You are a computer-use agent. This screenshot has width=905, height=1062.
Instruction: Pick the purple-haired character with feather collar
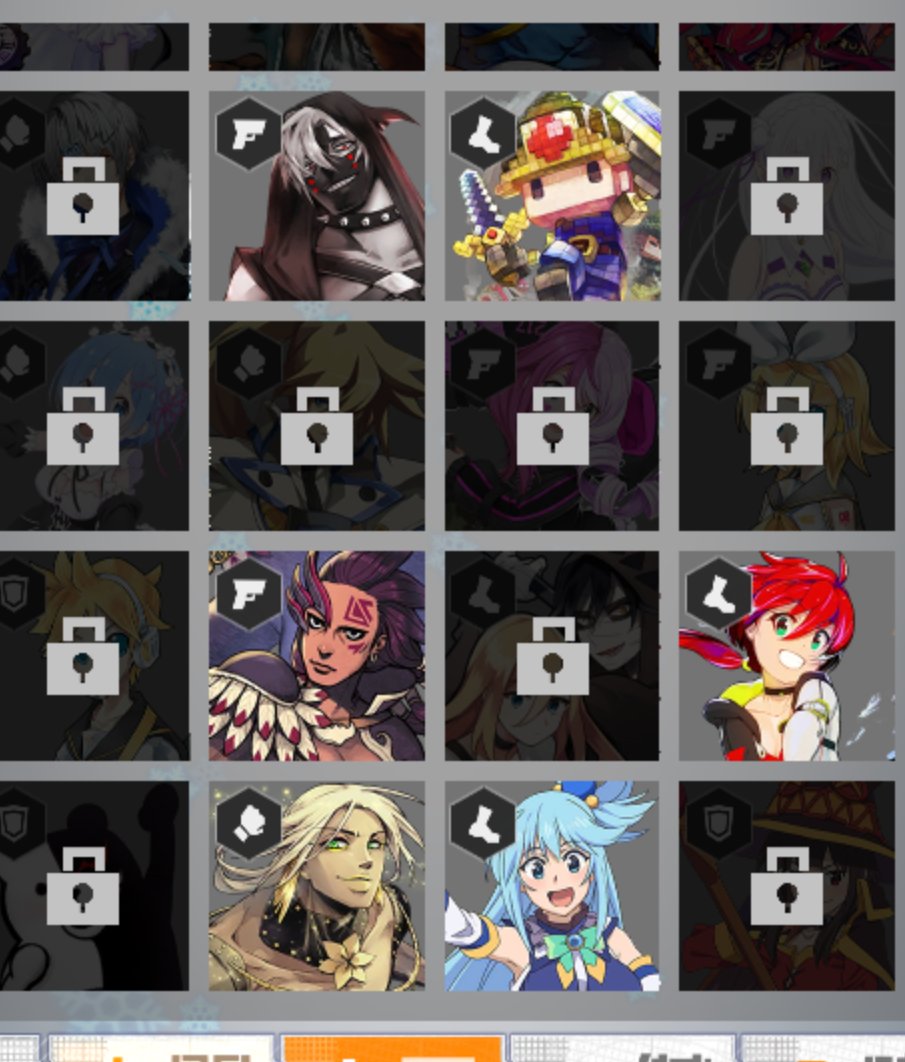[x=317, y=656]
